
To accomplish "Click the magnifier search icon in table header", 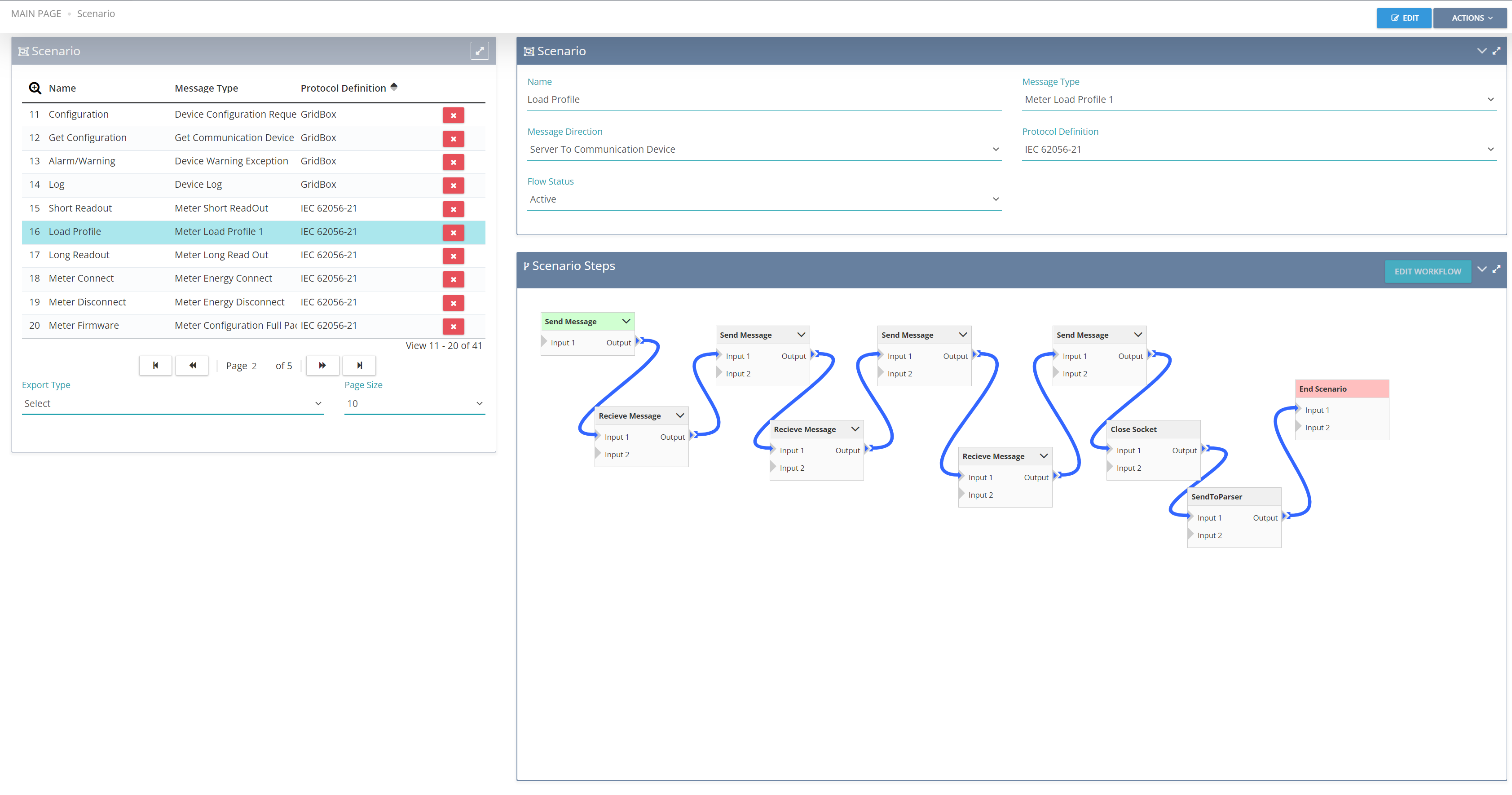I will (x=35, y=88).
